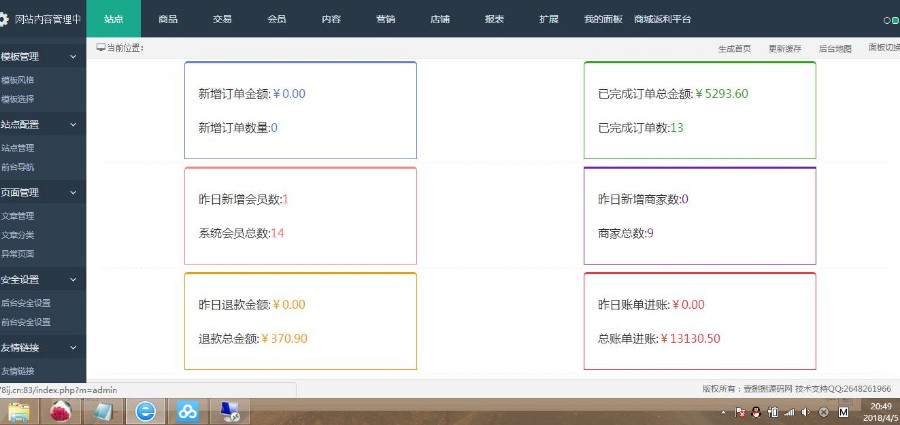Click the 昨日新增商家数 value 0

(x=685, y=199)
